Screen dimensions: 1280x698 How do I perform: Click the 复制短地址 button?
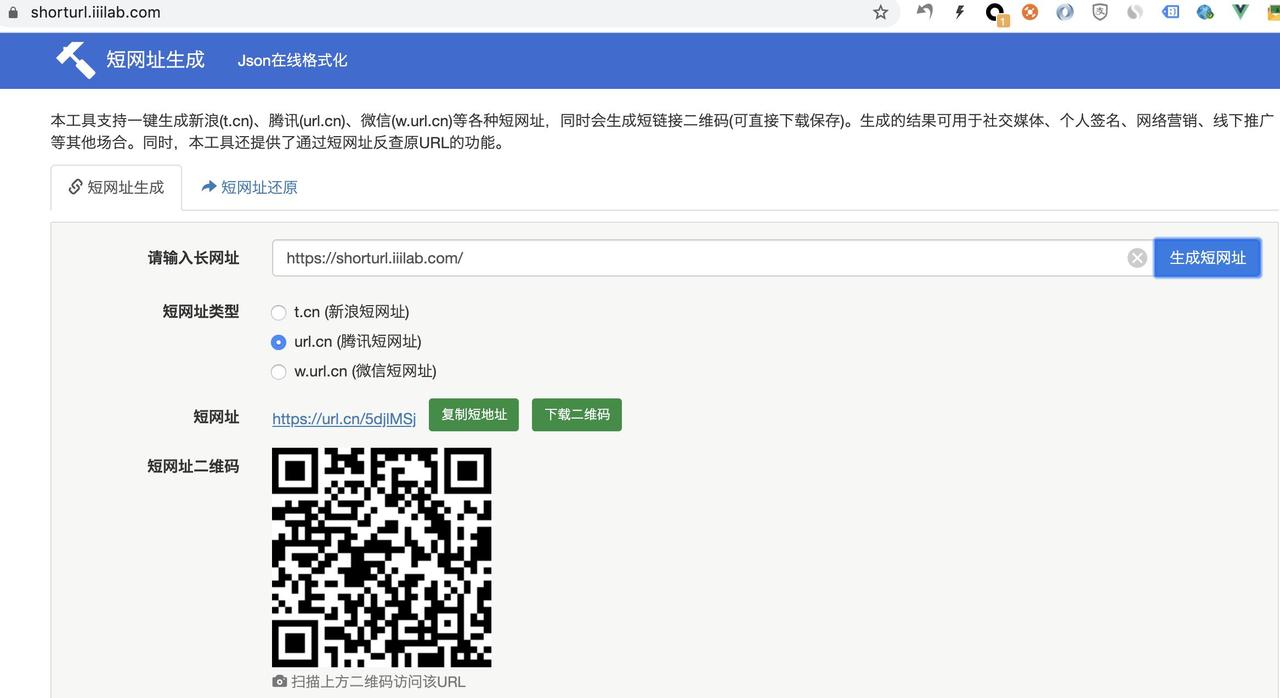tap(474, 414)
